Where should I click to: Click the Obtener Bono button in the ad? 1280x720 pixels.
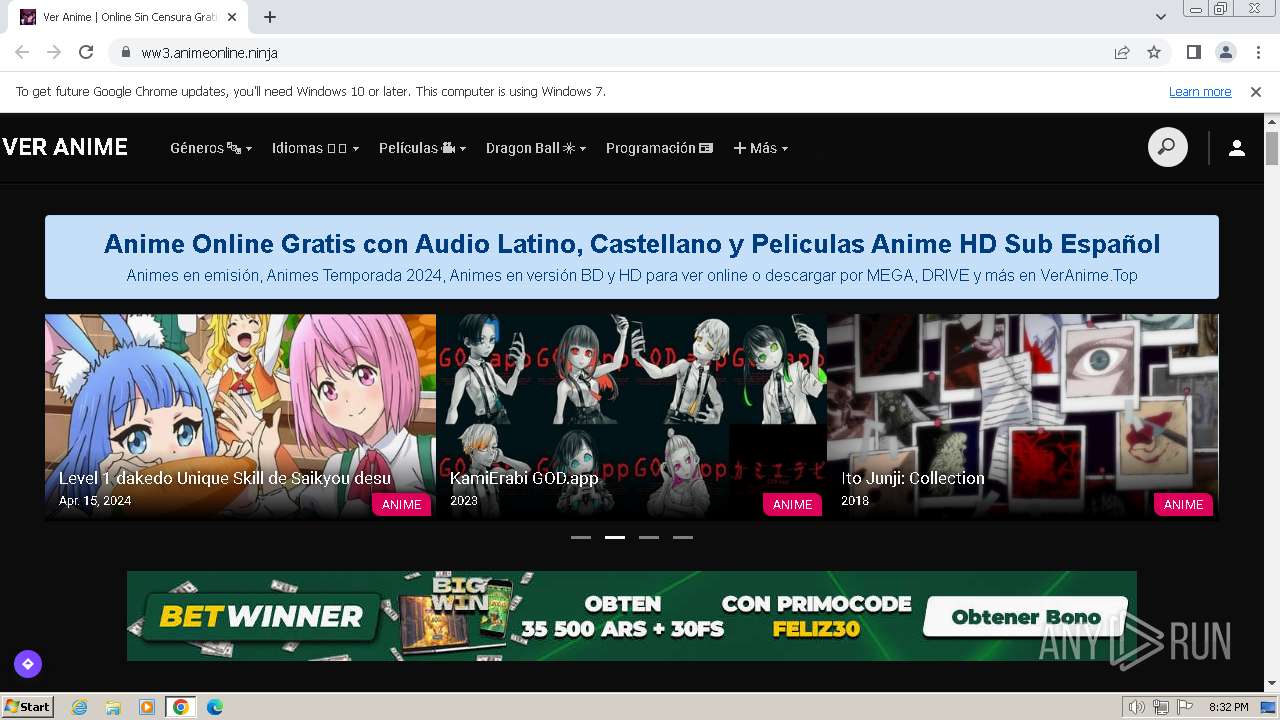1025,617
